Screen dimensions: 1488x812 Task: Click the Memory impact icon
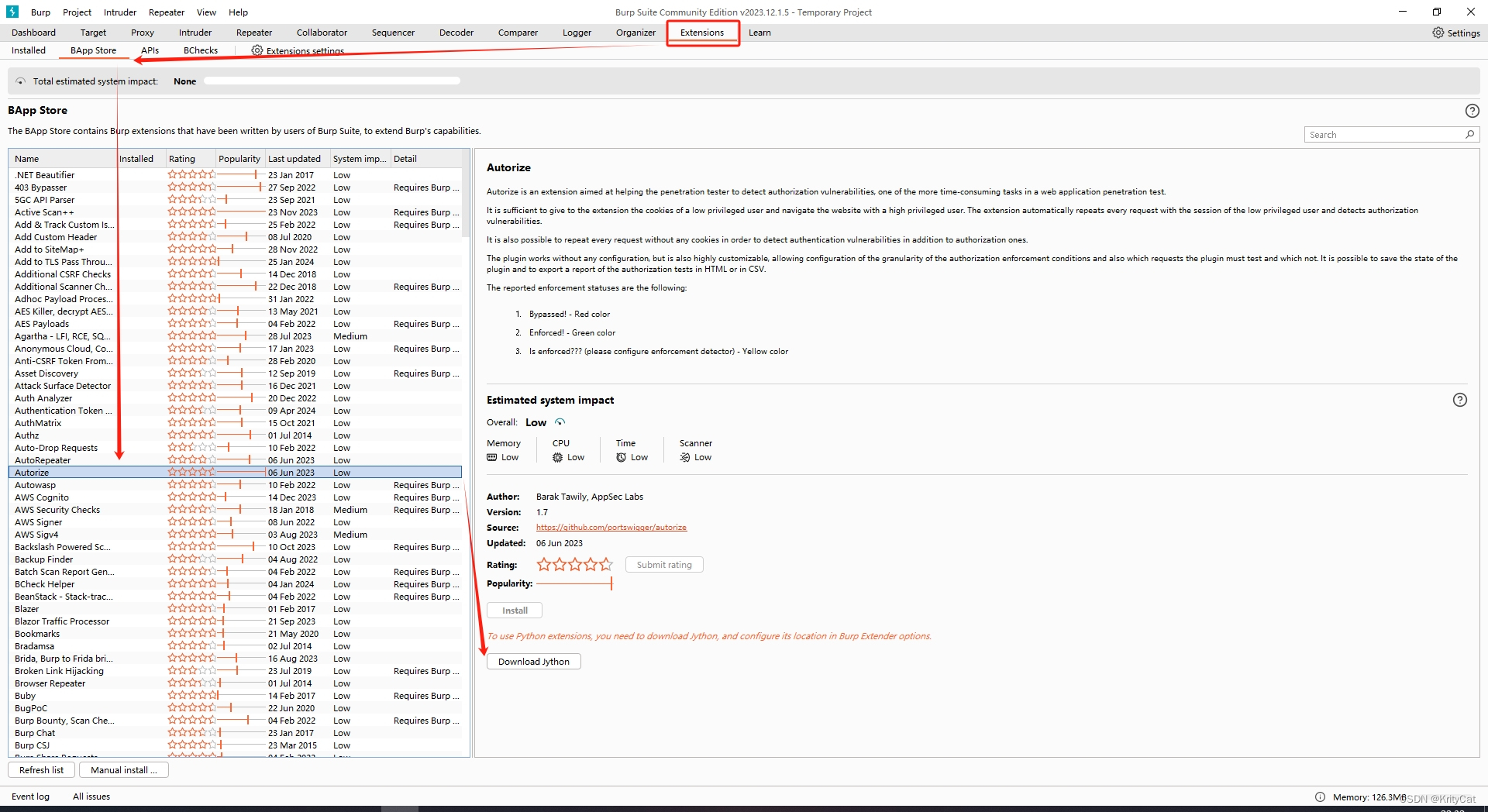pyautogui.click(x=491, y=457)
